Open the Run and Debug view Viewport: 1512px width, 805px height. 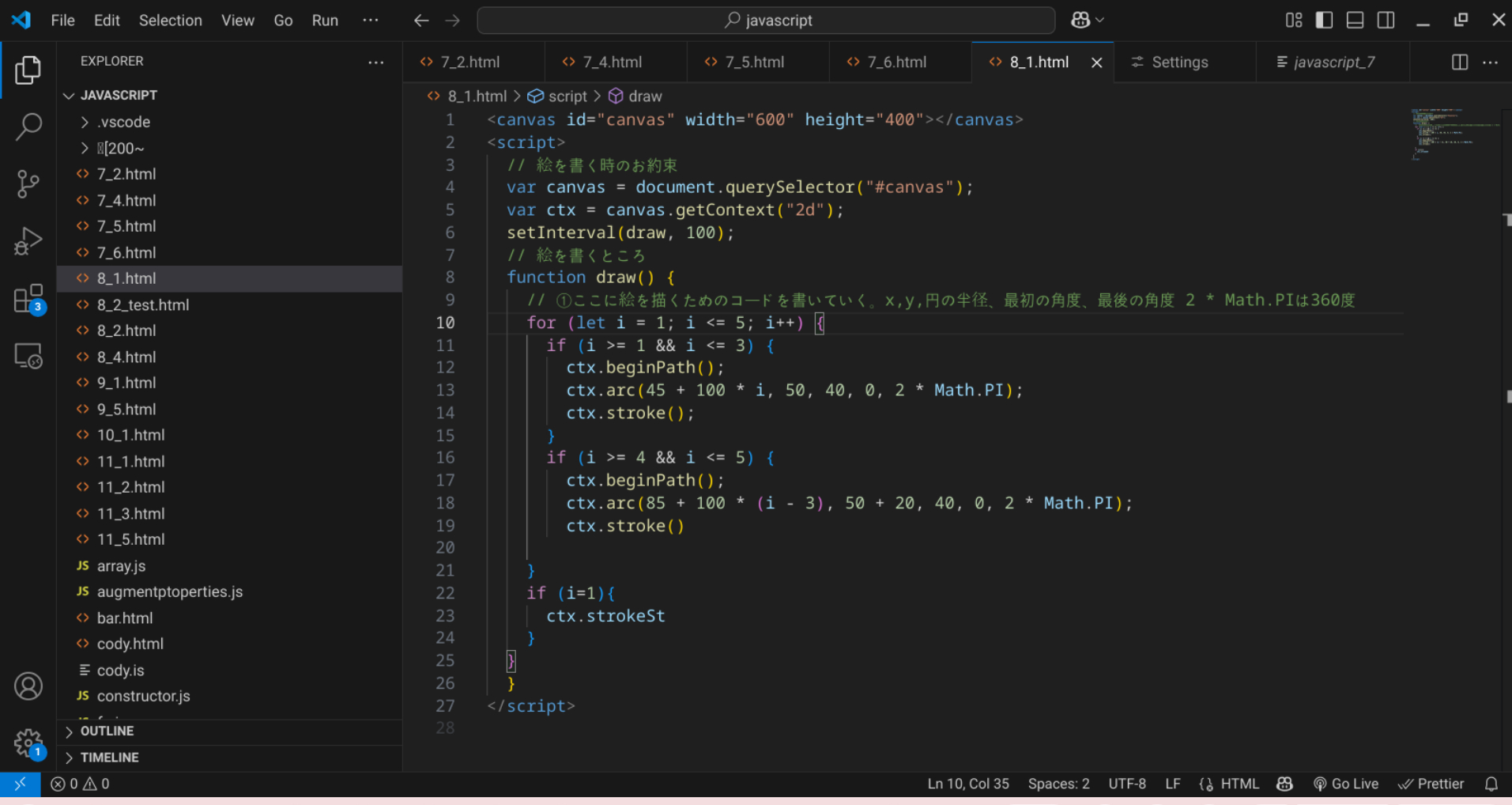[28, 241]
